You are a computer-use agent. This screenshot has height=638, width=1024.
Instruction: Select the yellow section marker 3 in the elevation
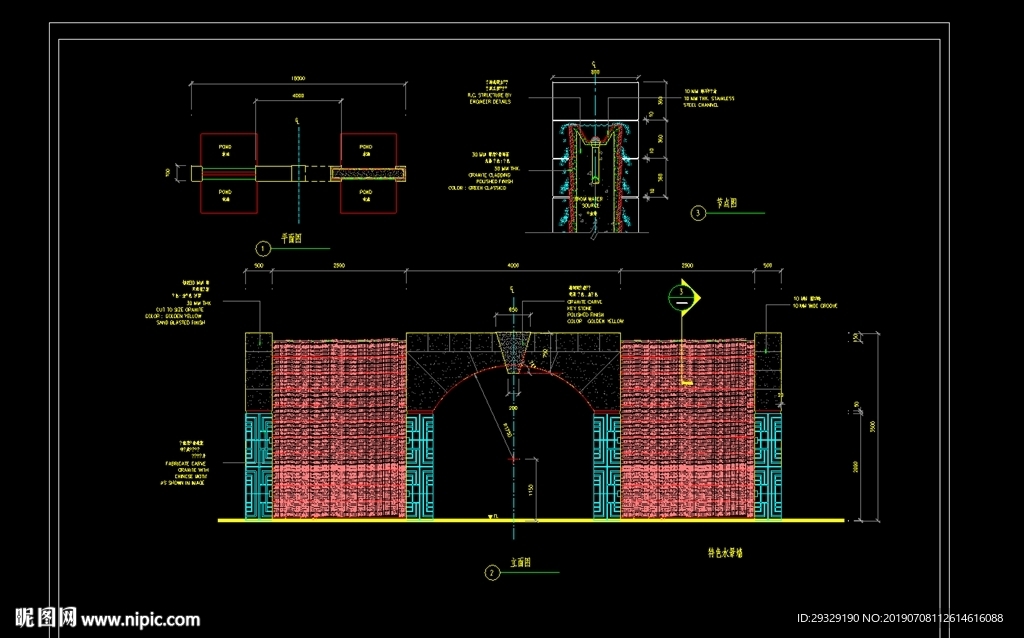click(x=684, y=298)
